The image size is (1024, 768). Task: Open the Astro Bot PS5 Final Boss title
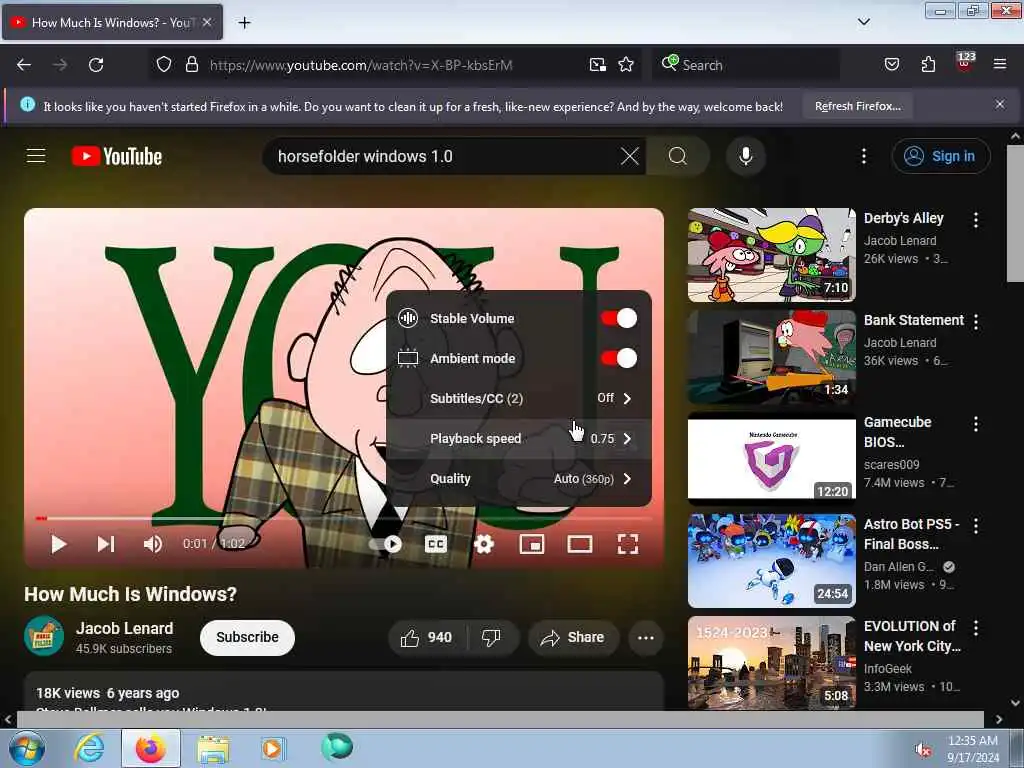(x=911, y=534)
